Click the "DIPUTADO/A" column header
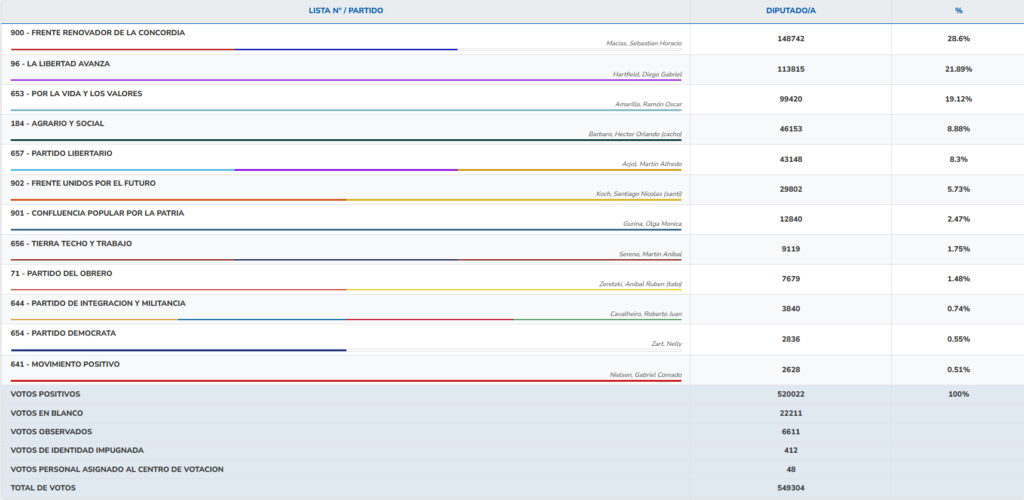 (790, 10)
